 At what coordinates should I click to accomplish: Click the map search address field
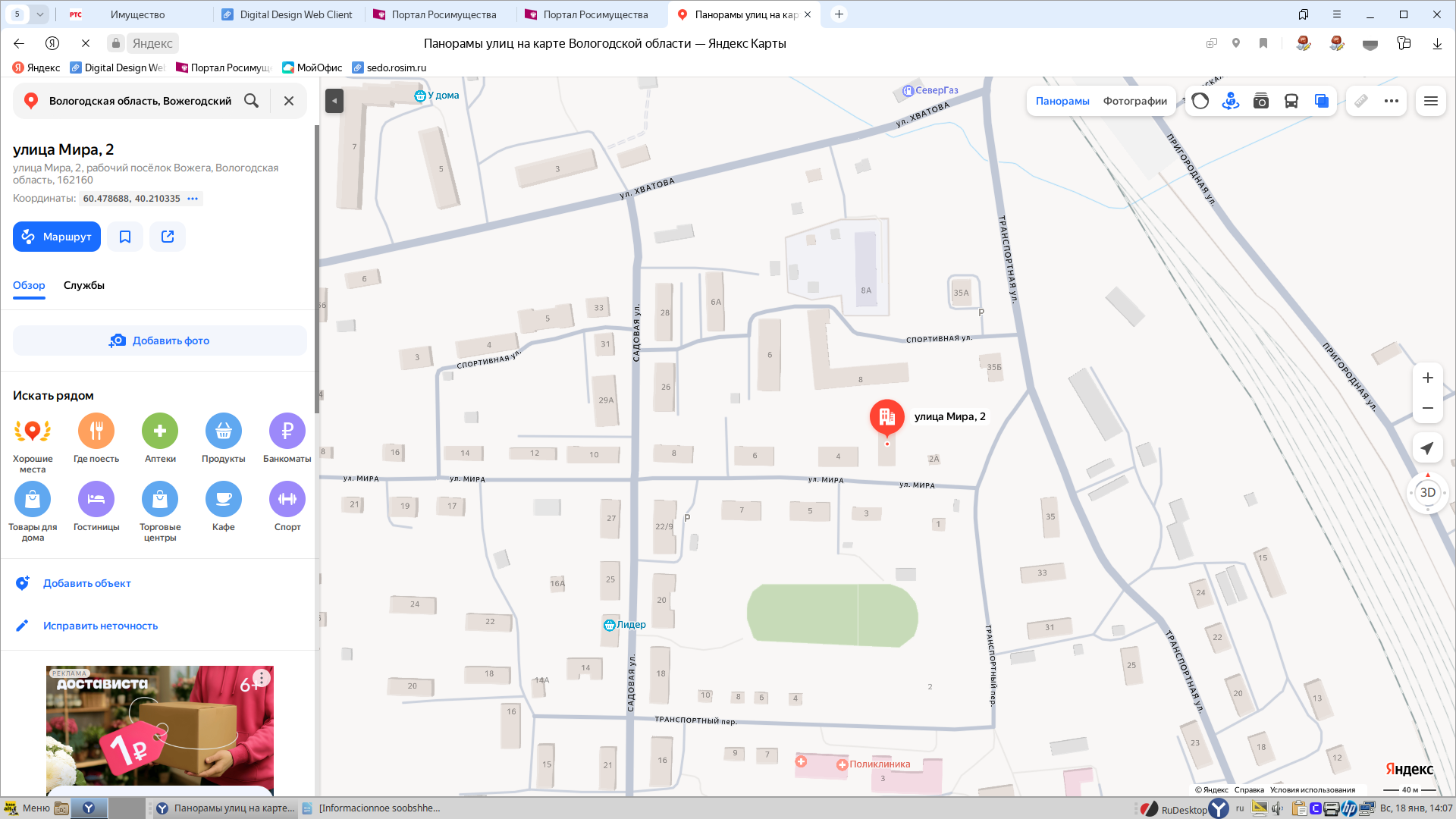pos(140,101)
